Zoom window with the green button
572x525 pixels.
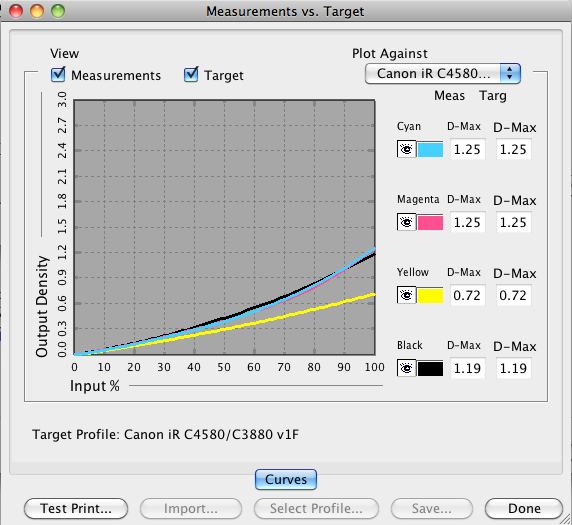(x=58, y=11)
